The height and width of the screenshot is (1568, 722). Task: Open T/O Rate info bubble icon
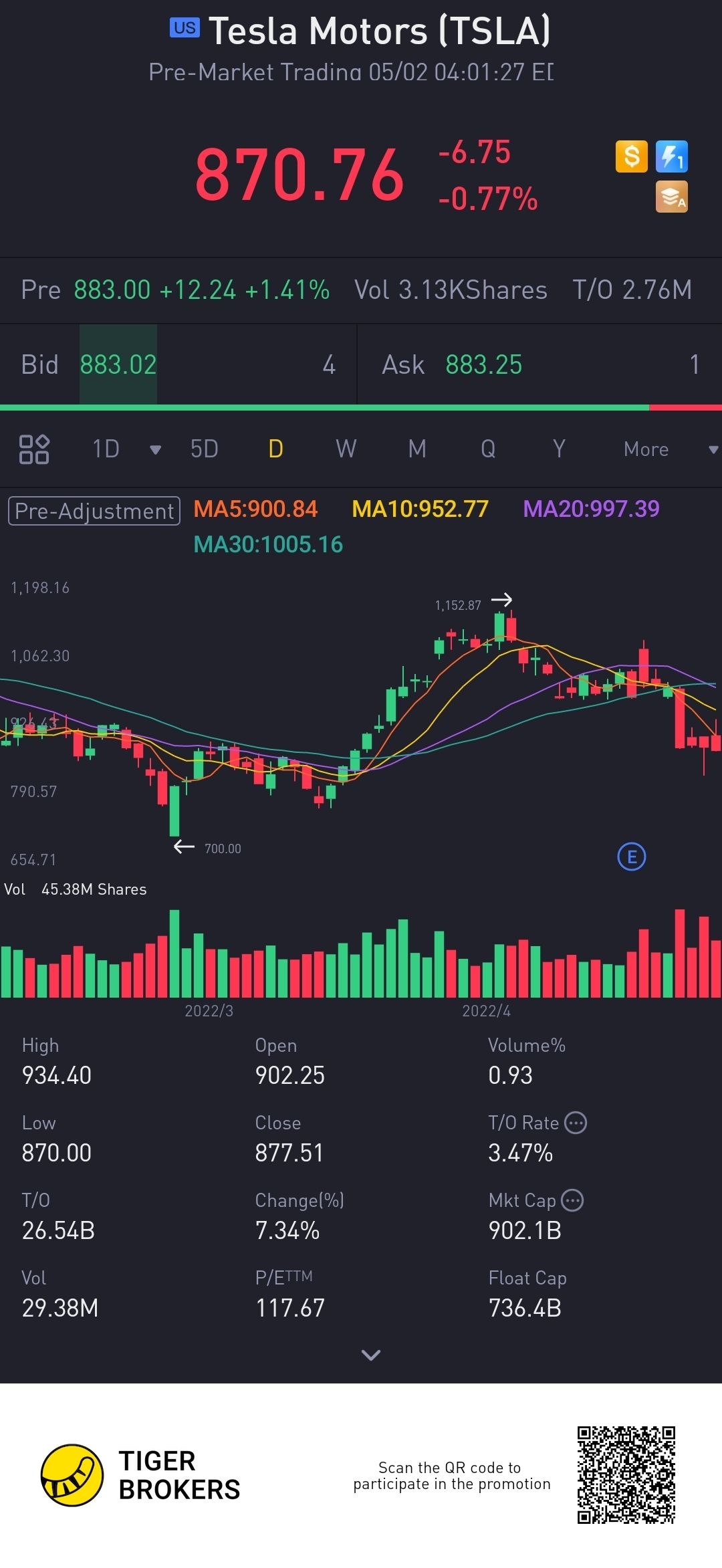576,1123
